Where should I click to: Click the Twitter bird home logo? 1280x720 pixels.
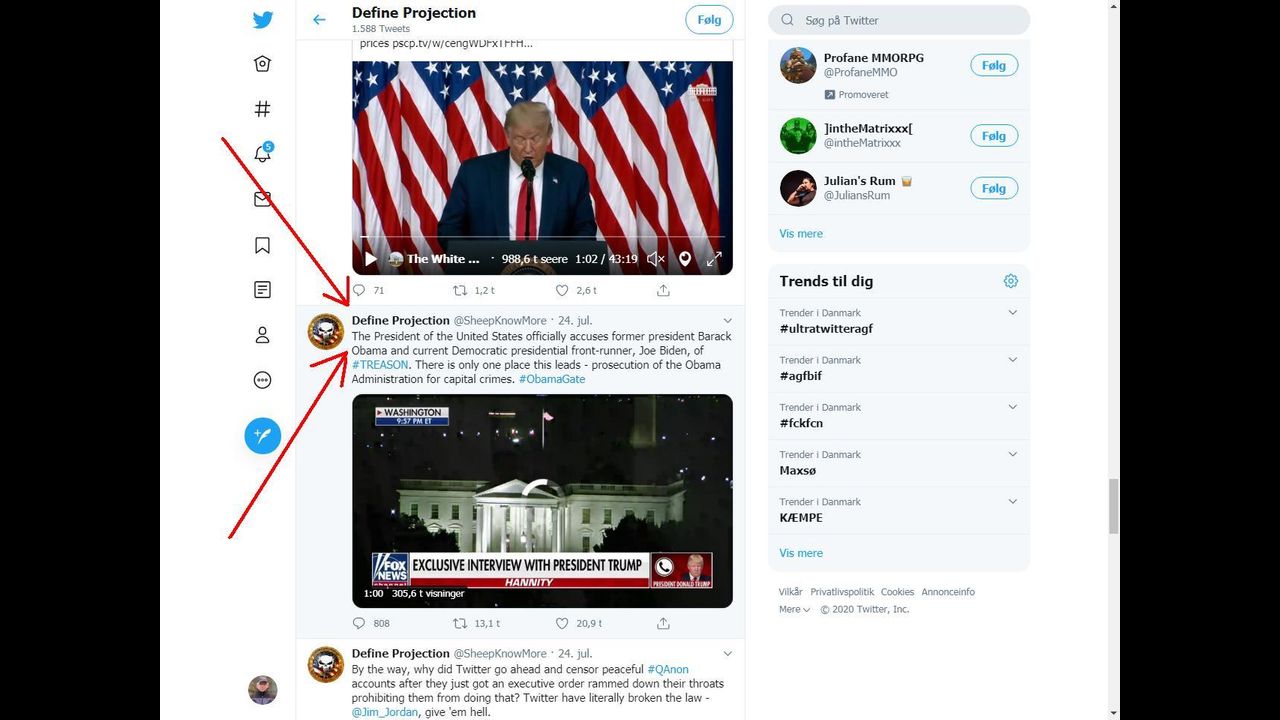[262, 20]
